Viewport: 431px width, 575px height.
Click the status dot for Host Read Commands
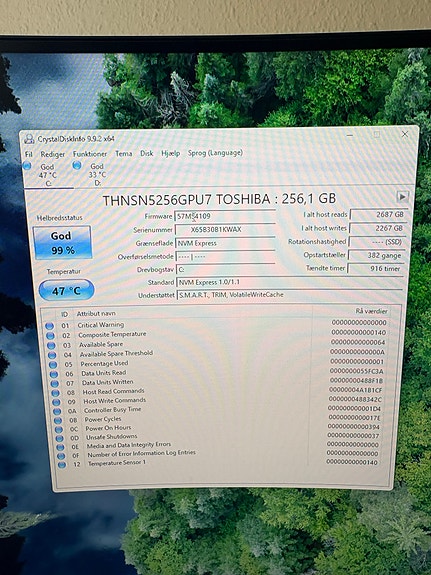pos(56,393)
